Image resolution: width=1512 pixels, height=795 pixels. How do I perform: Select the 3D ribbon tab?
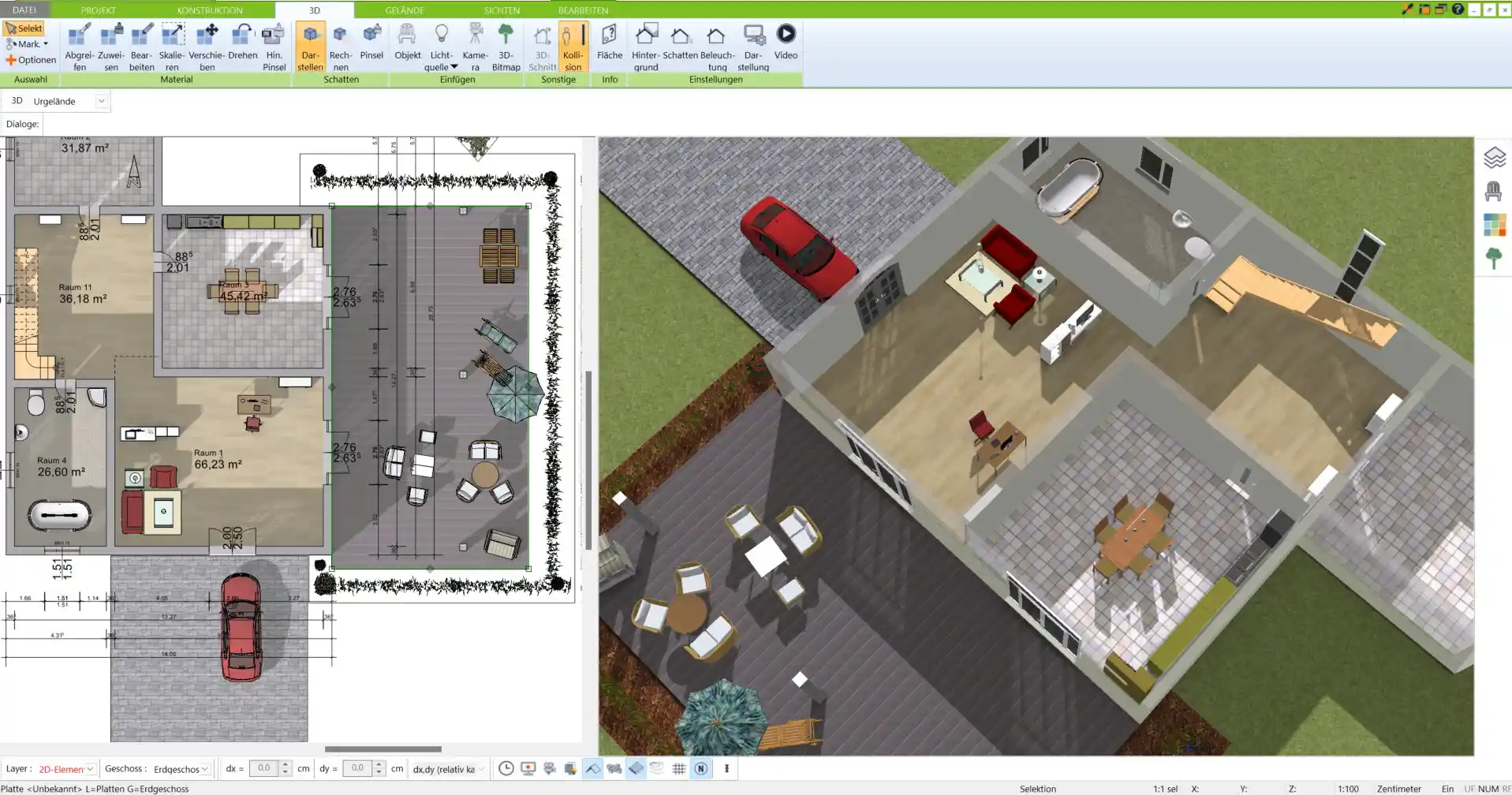315,10
